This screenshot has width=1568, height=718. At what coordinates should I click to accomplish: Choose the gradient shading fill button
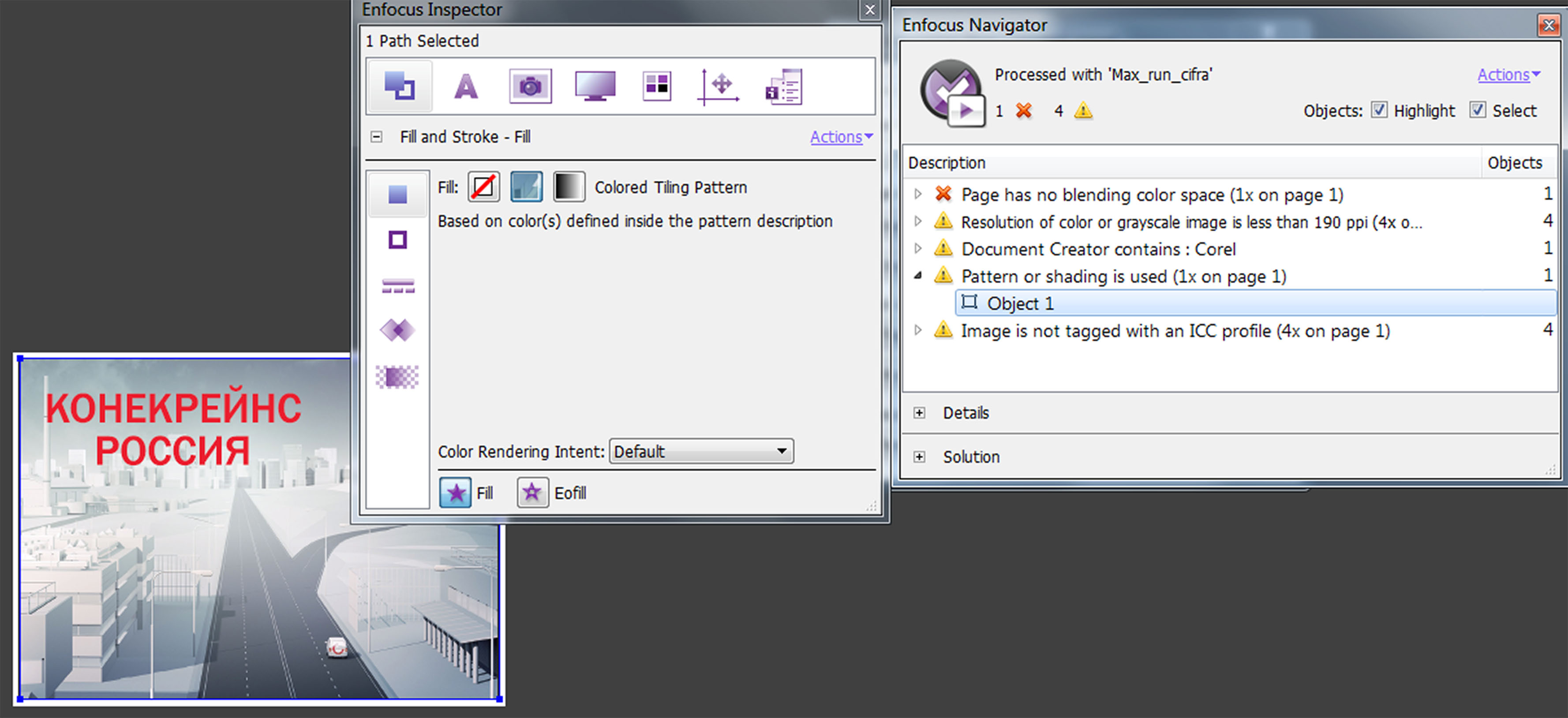(x=569, y=187)
